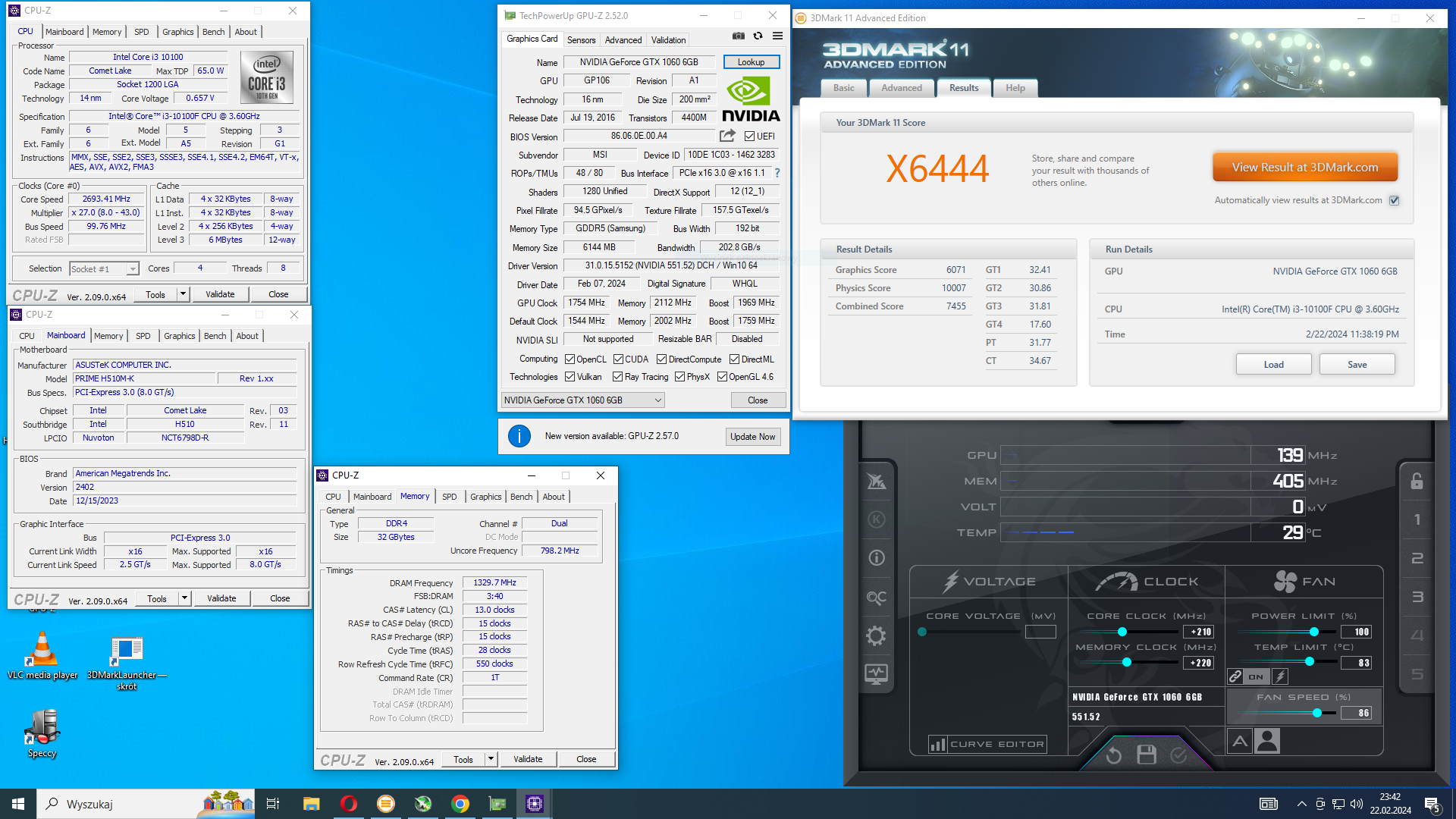The width and height of the screenshot is (1456, 819).
Task: Toggle the OpenCL computing checkbox
Action: 570,359
